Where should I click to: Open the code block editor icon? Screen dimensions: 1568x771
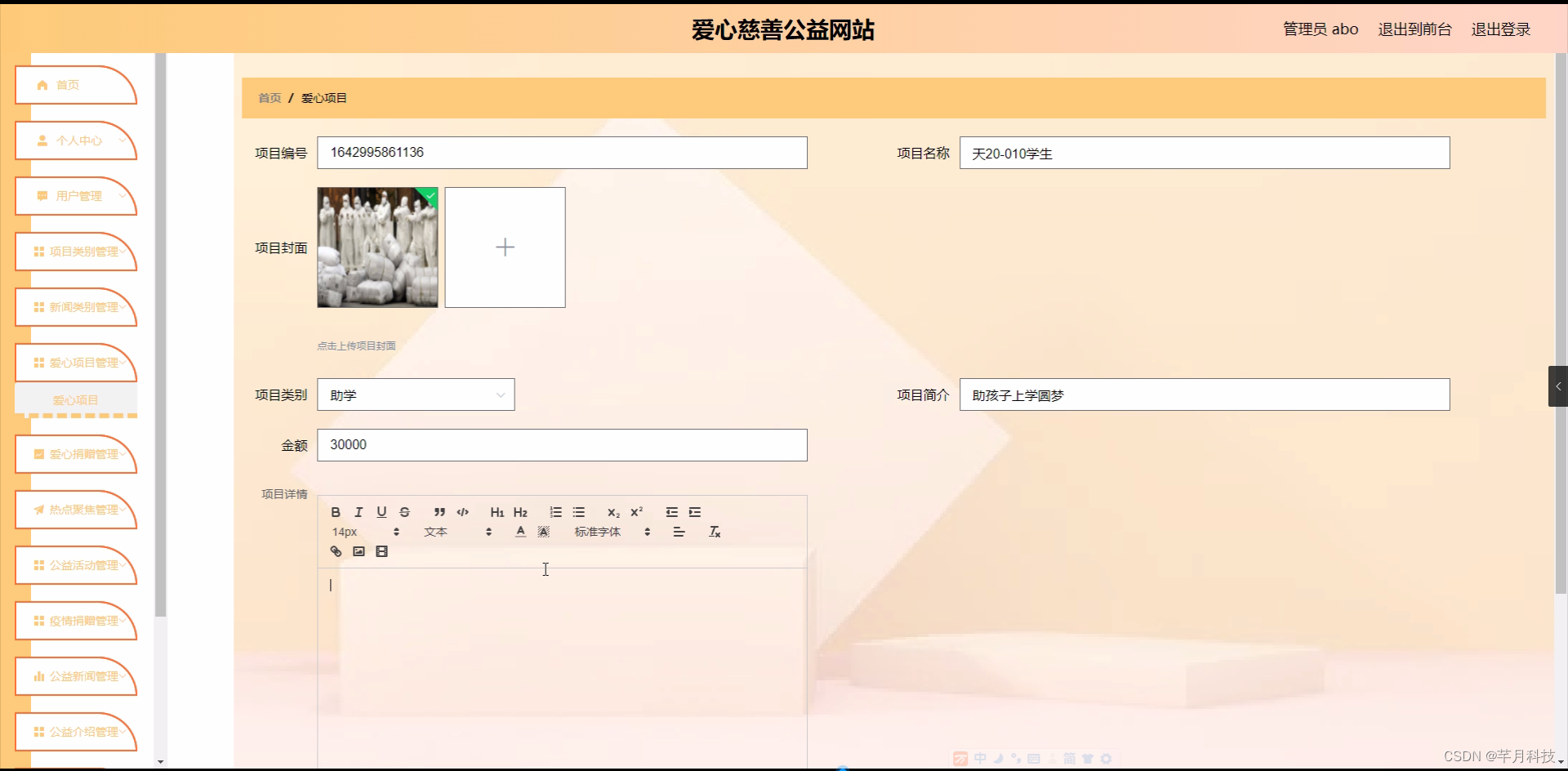coord(462,512)
